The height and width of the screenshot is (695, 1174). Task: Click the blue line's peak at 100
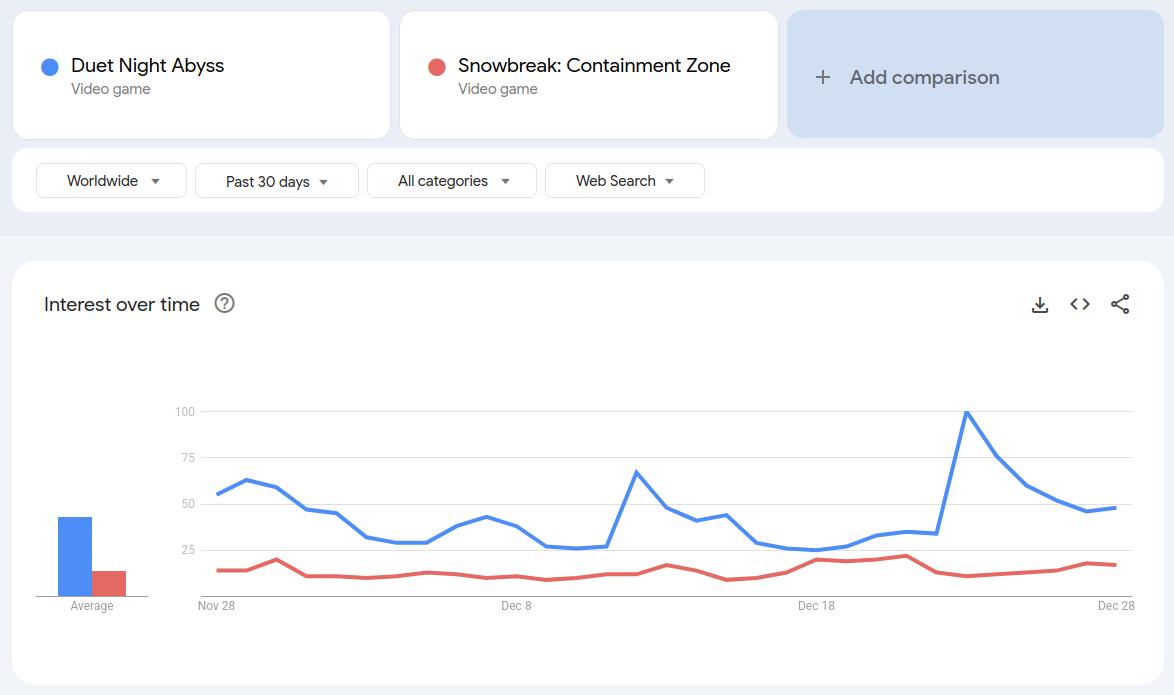point(967,412)
